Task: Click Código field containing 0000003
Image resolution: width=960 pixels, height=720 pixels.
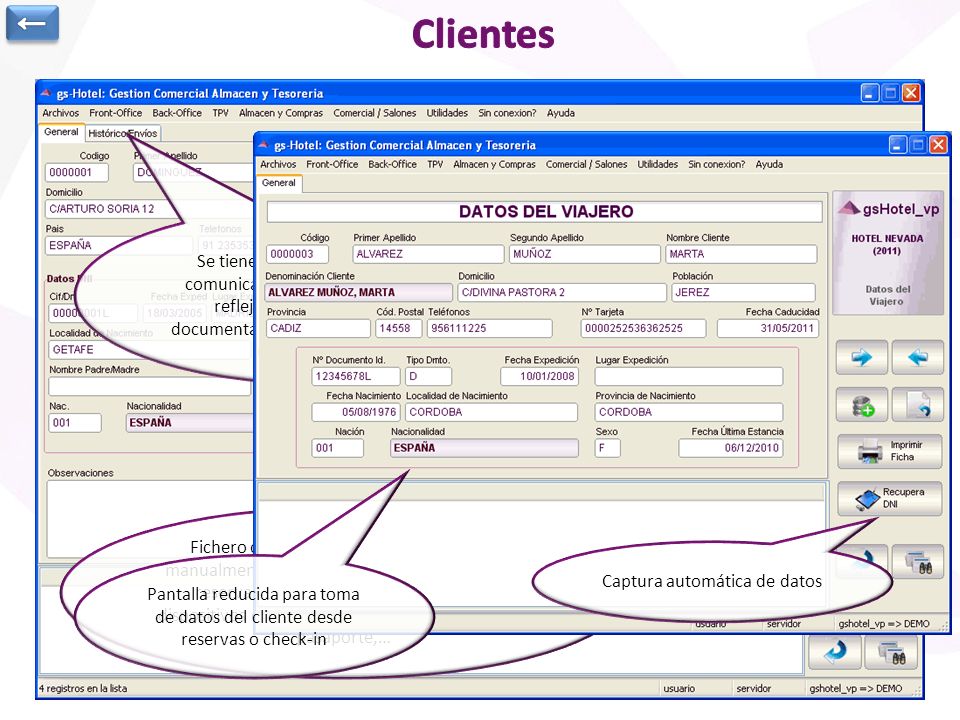Action: (x=298, y=253)
